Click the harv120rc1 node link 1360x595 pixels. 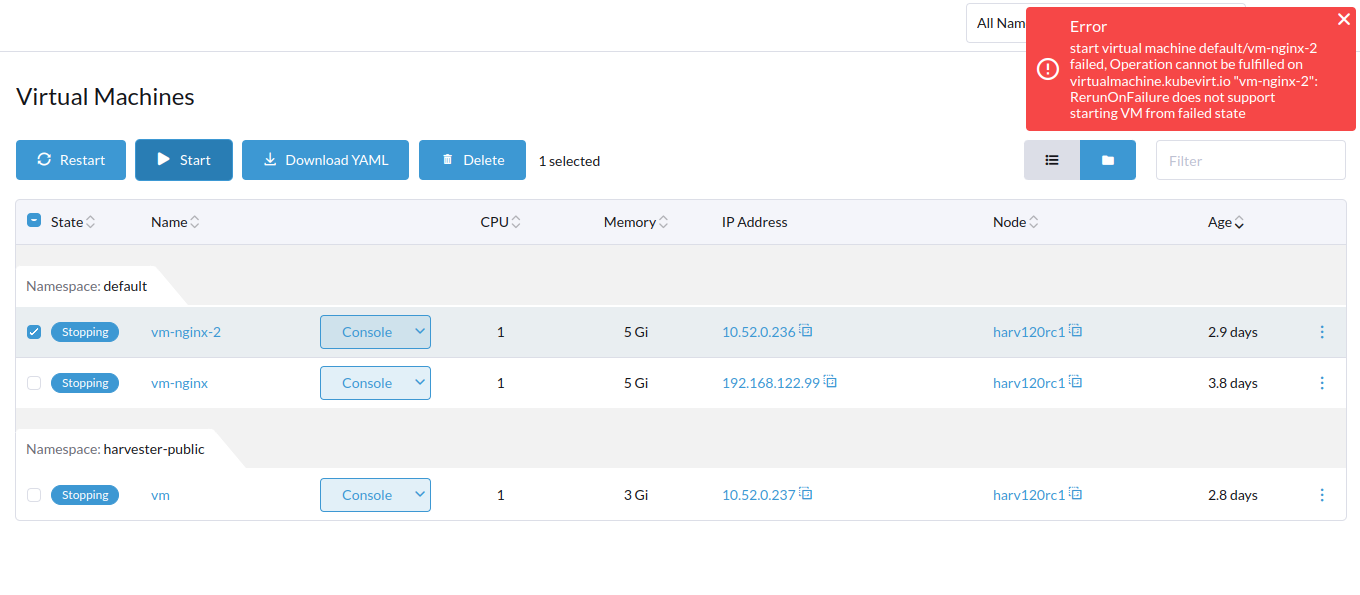click(x=1028, y=331)
